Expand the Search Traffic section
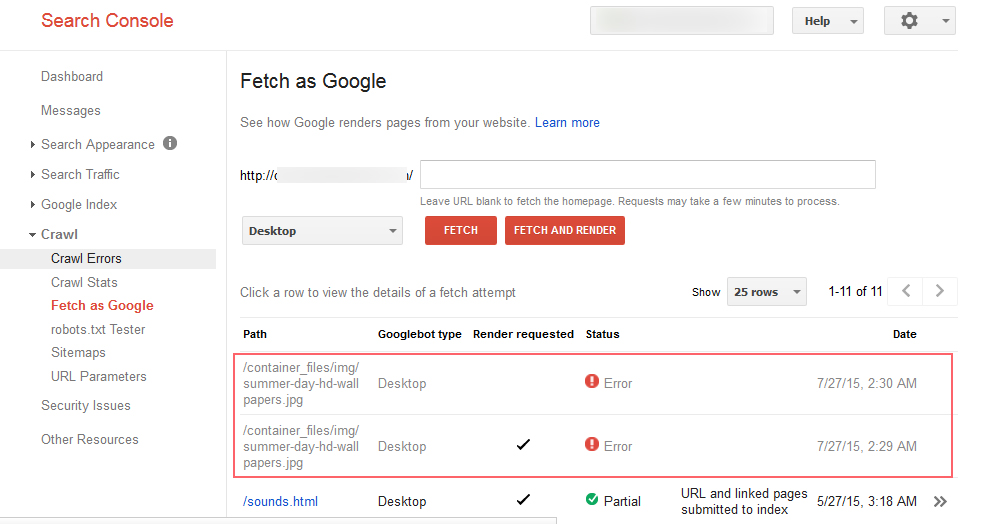The width and height of the screenshot is (1000, 524). (80, 174)
